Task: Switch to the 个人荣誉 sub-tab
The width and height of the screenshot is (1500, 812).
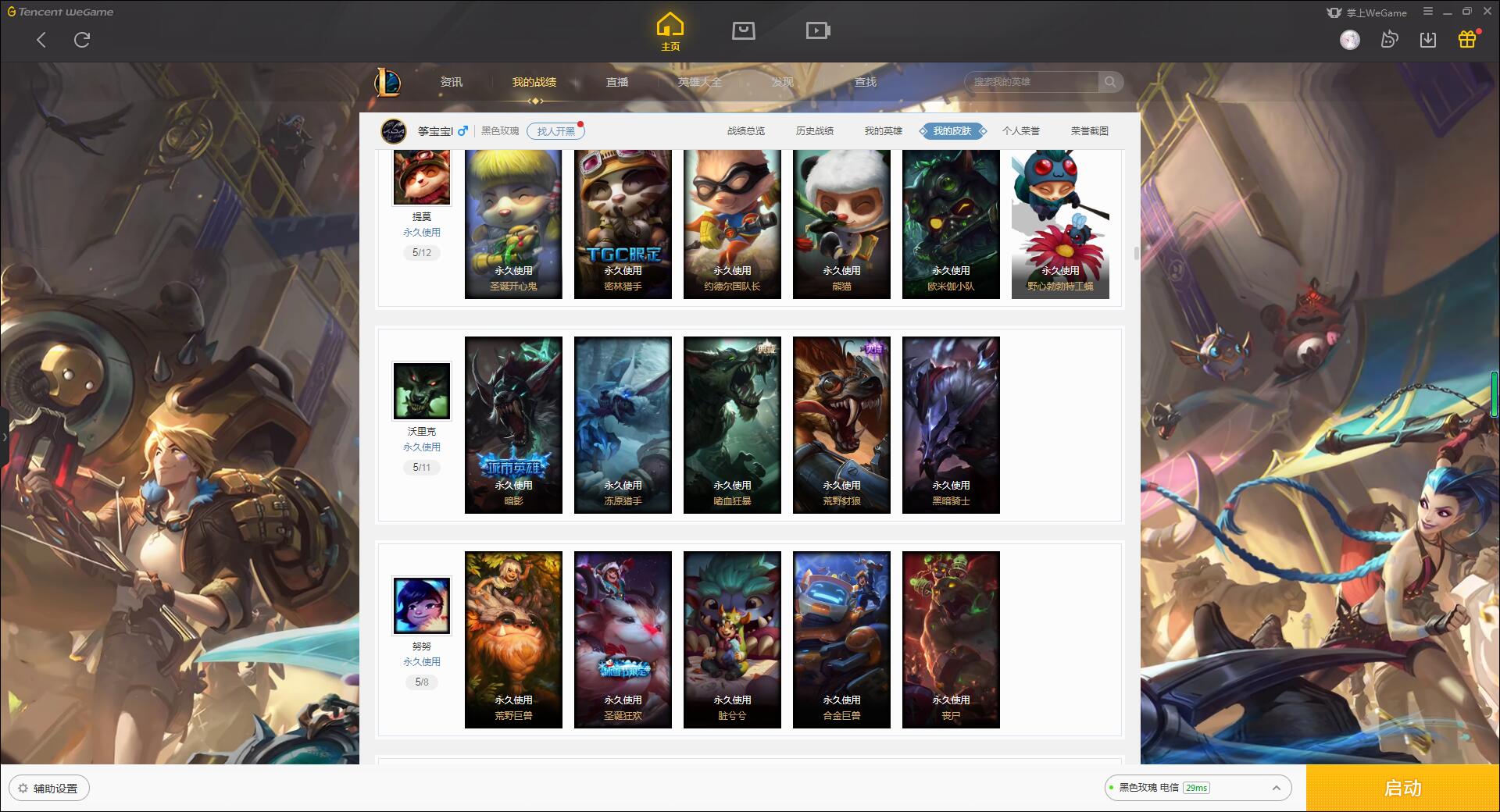Action: click(x=1021, y=131)
